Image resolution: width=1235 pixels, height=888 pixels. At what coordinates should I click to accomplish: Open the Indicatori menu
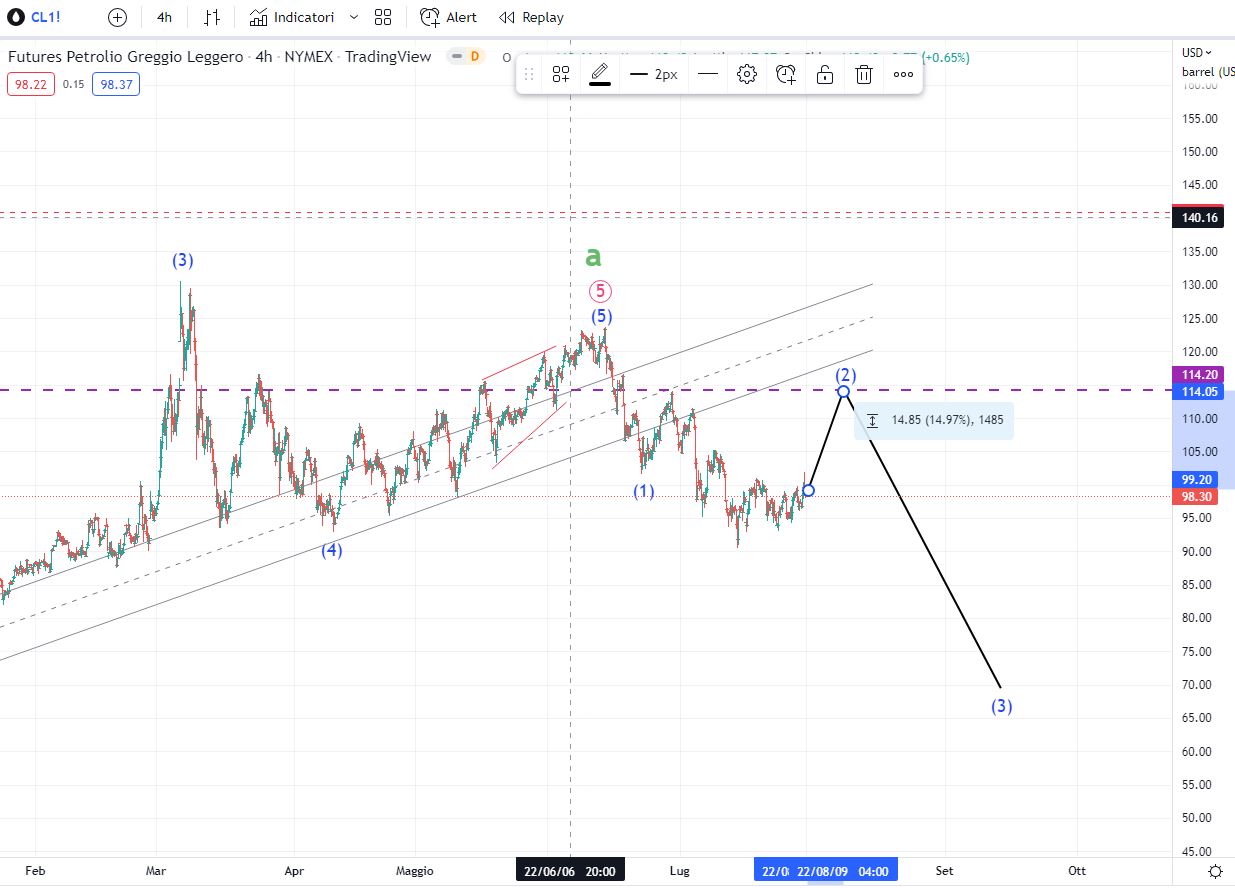point(292,17)
